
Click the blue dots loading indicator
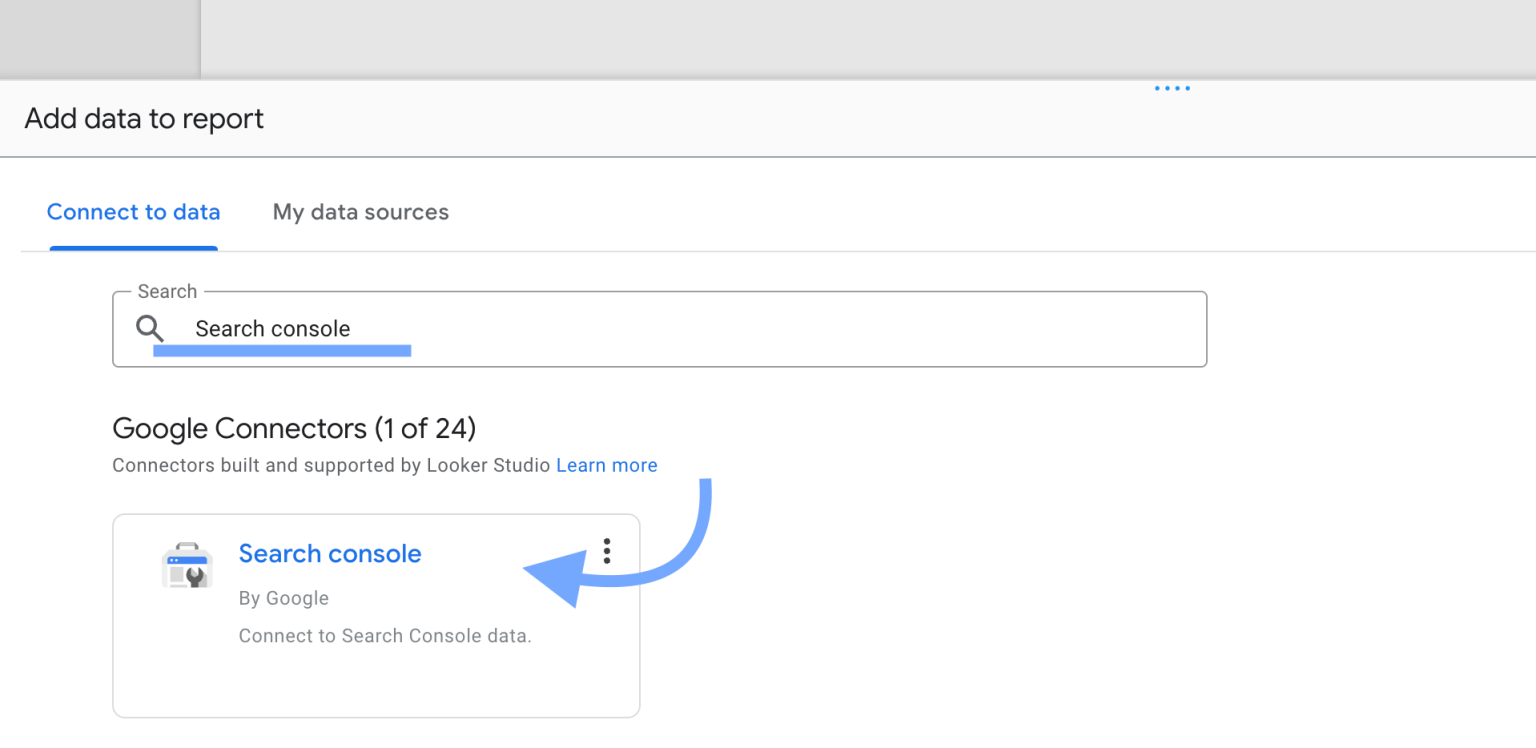[x=1171, y=88]
